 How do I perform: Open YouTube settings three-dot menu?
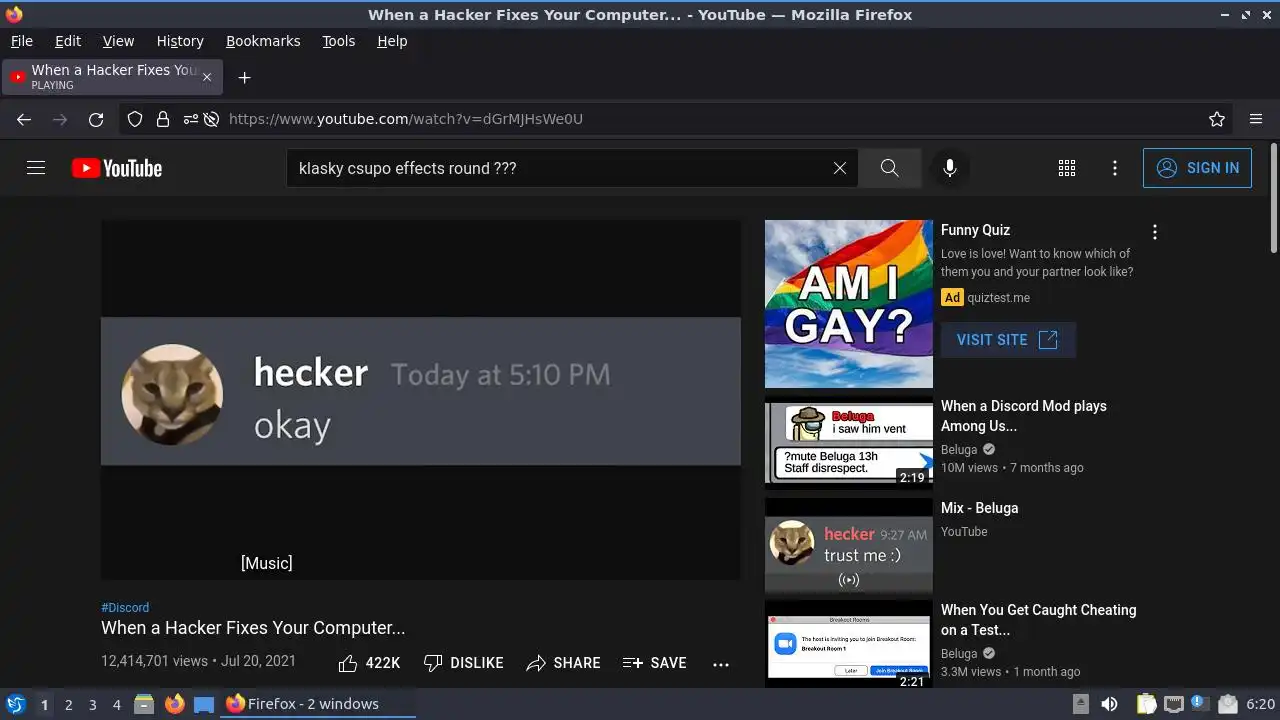point(1115,168)
